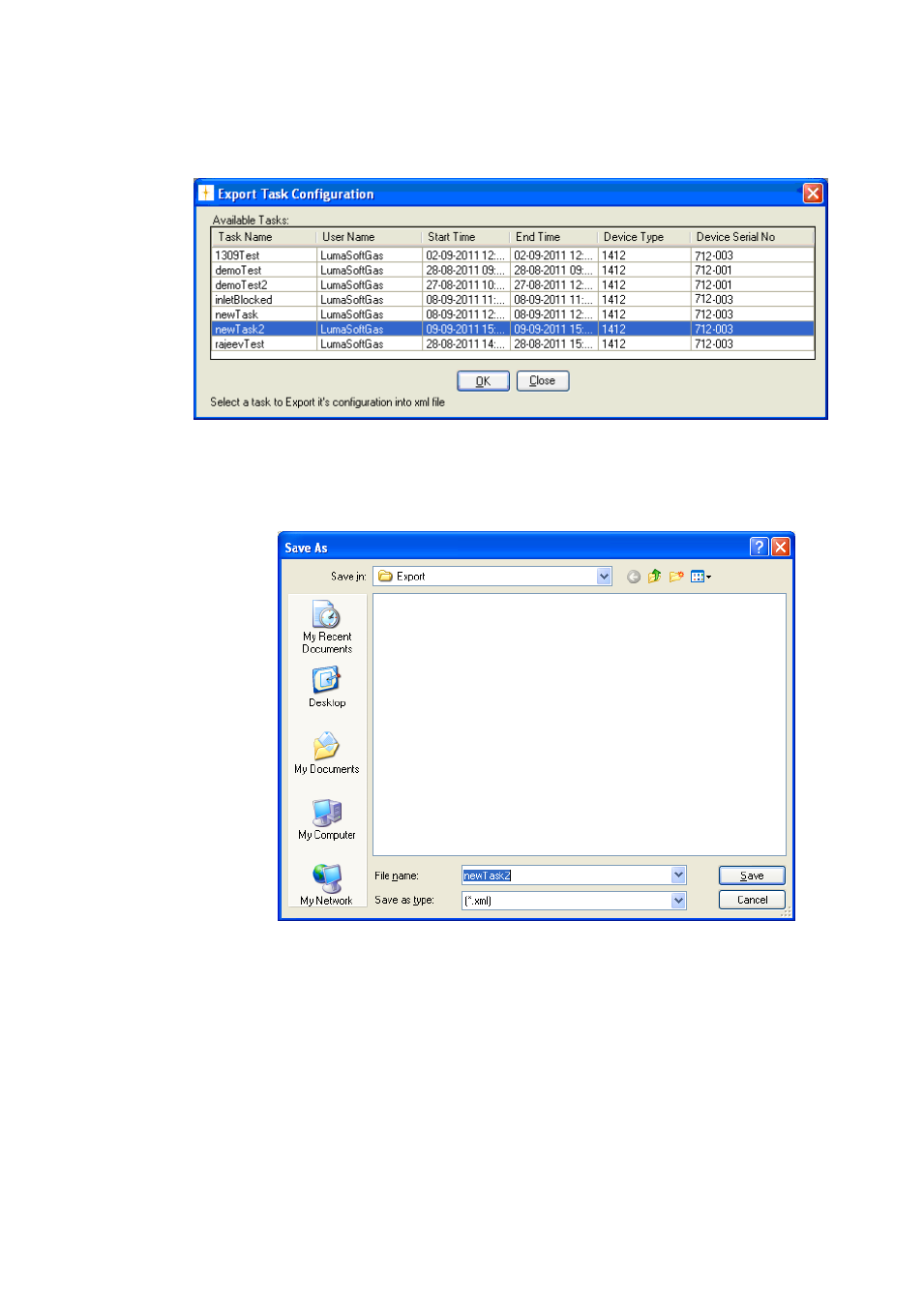Screen dimensions: 924x1306
Task: Expand the File name dropdown arrow
Action: click(x=679, y=876)
